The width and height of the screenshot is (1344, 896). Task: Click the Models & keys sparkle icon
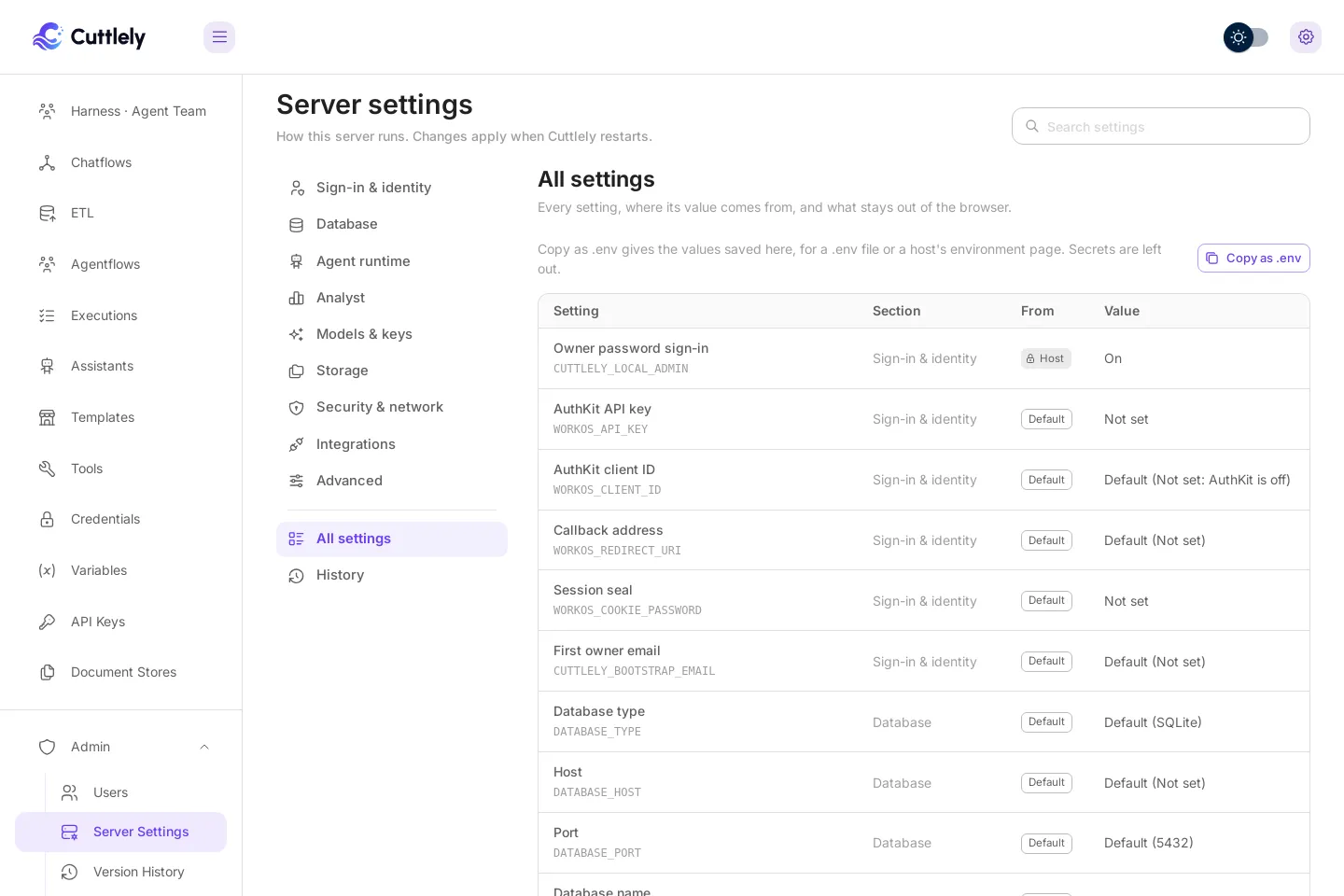point(297,334)
